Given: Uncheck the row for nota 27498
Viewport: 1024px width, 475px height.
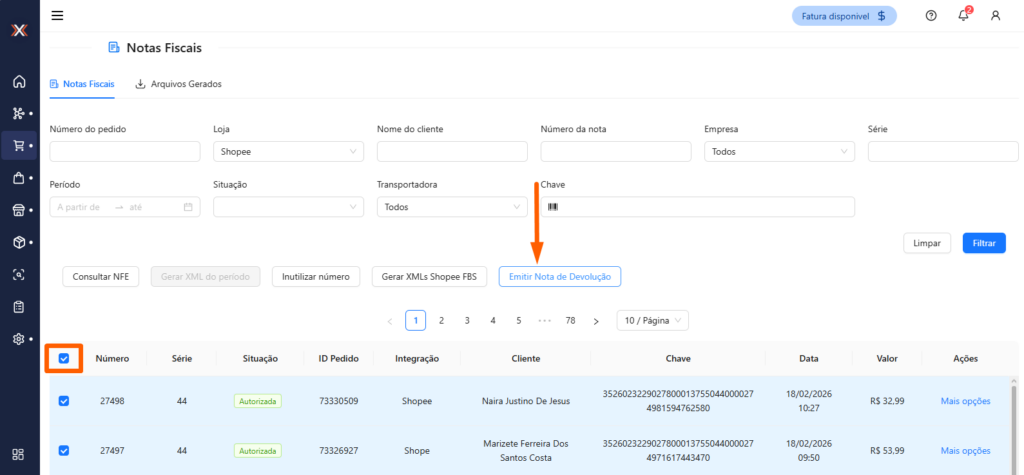Looking at the screenshot, I should tap(64, 401).
